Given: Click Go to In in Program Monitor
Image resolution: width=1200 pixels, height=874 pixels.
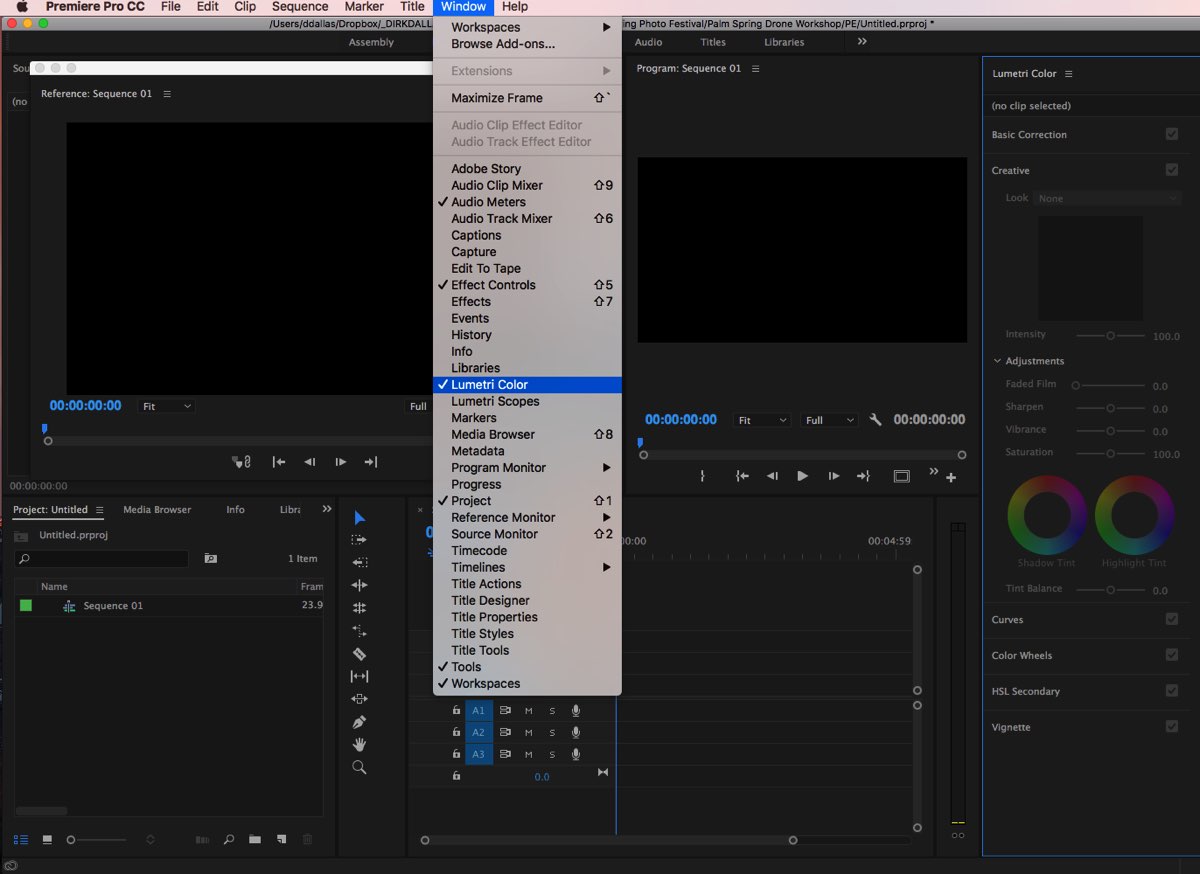Looking at the screenshot, I should point(742,477).
